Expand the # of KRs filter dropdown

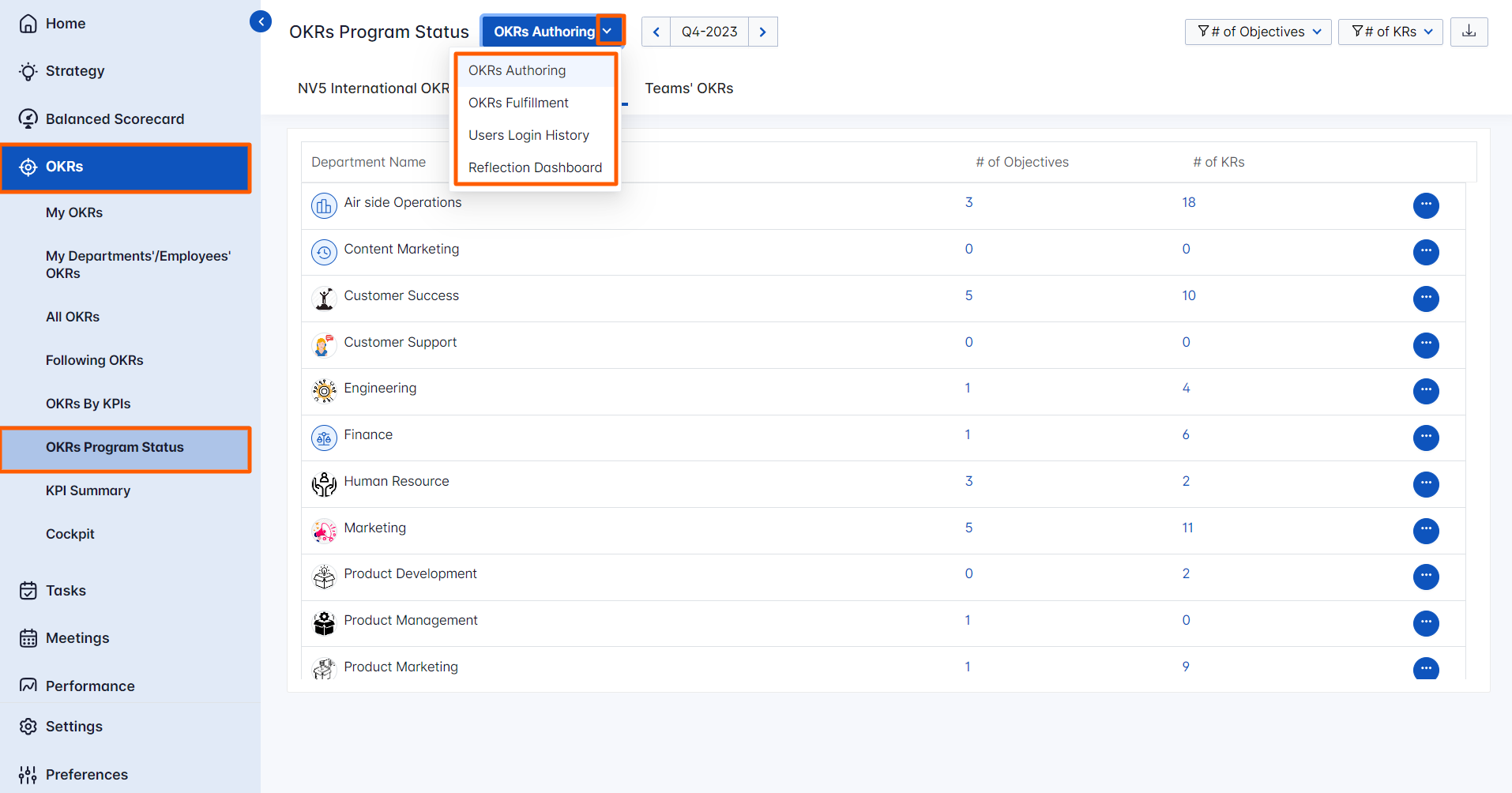pos(1390,32)
